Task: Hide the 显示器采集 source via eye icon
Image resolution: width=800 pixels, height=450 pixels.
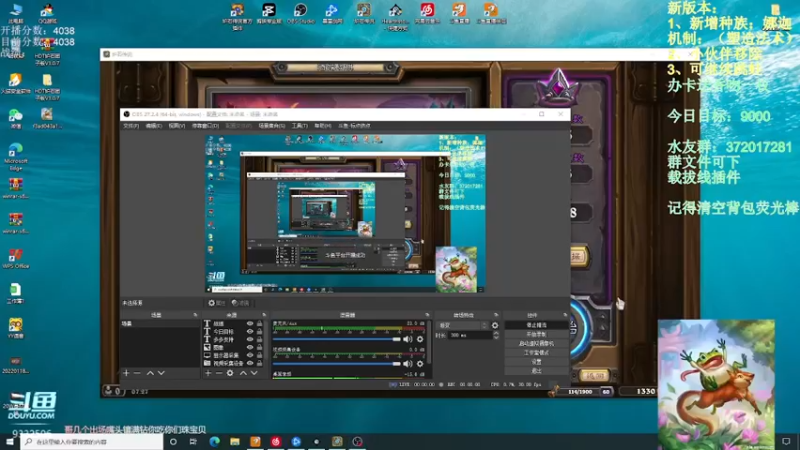Action: coord(250,355)
